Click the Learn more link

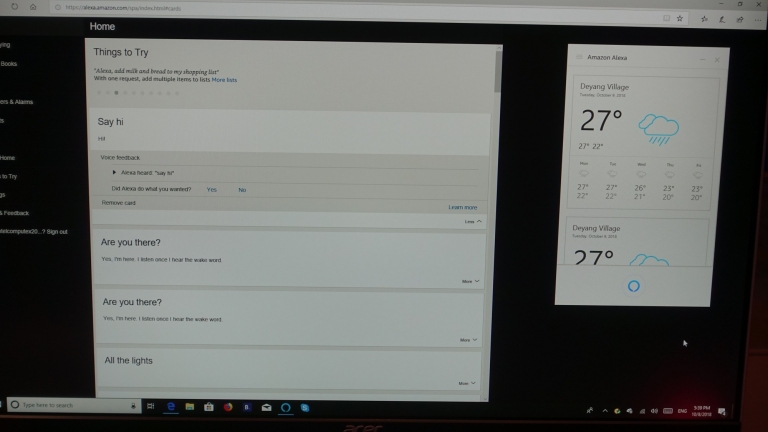point(462,207)
